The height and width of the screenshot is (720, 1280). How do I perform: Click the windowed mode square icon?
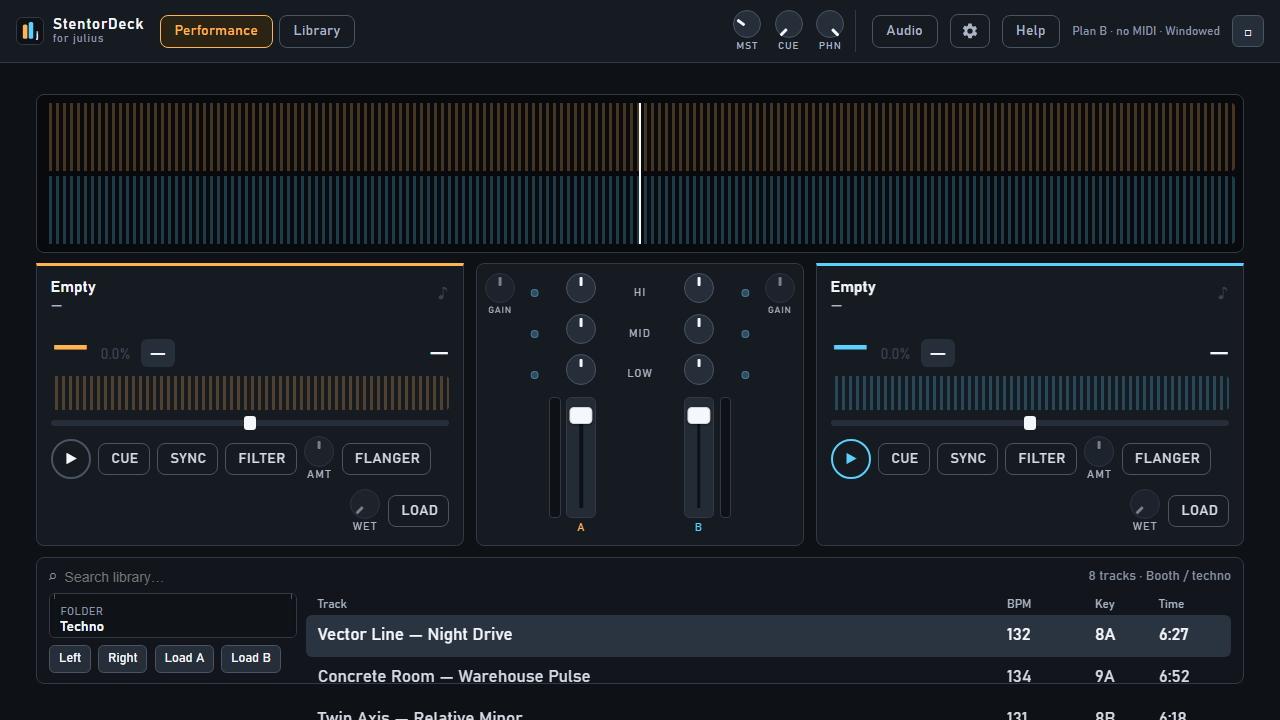pyautogui.click(x=1248, y=31)
